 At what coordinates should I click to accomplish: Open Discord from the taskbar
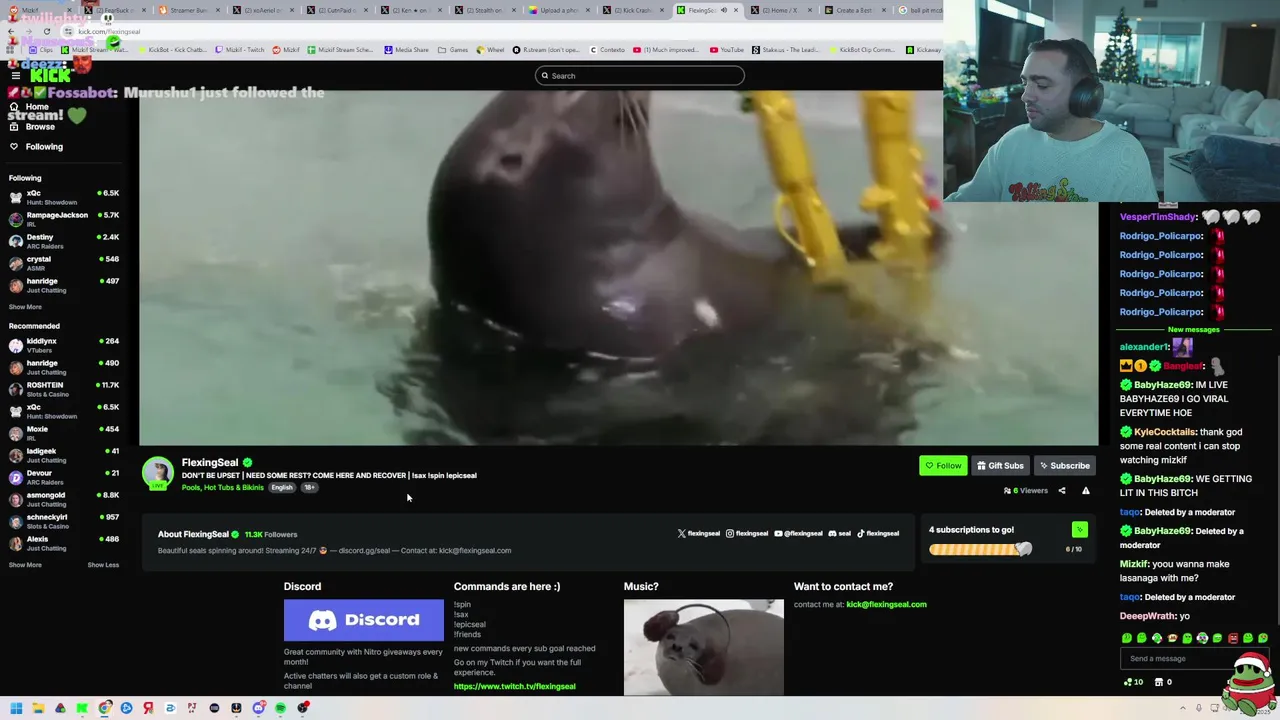pos(259,708)
